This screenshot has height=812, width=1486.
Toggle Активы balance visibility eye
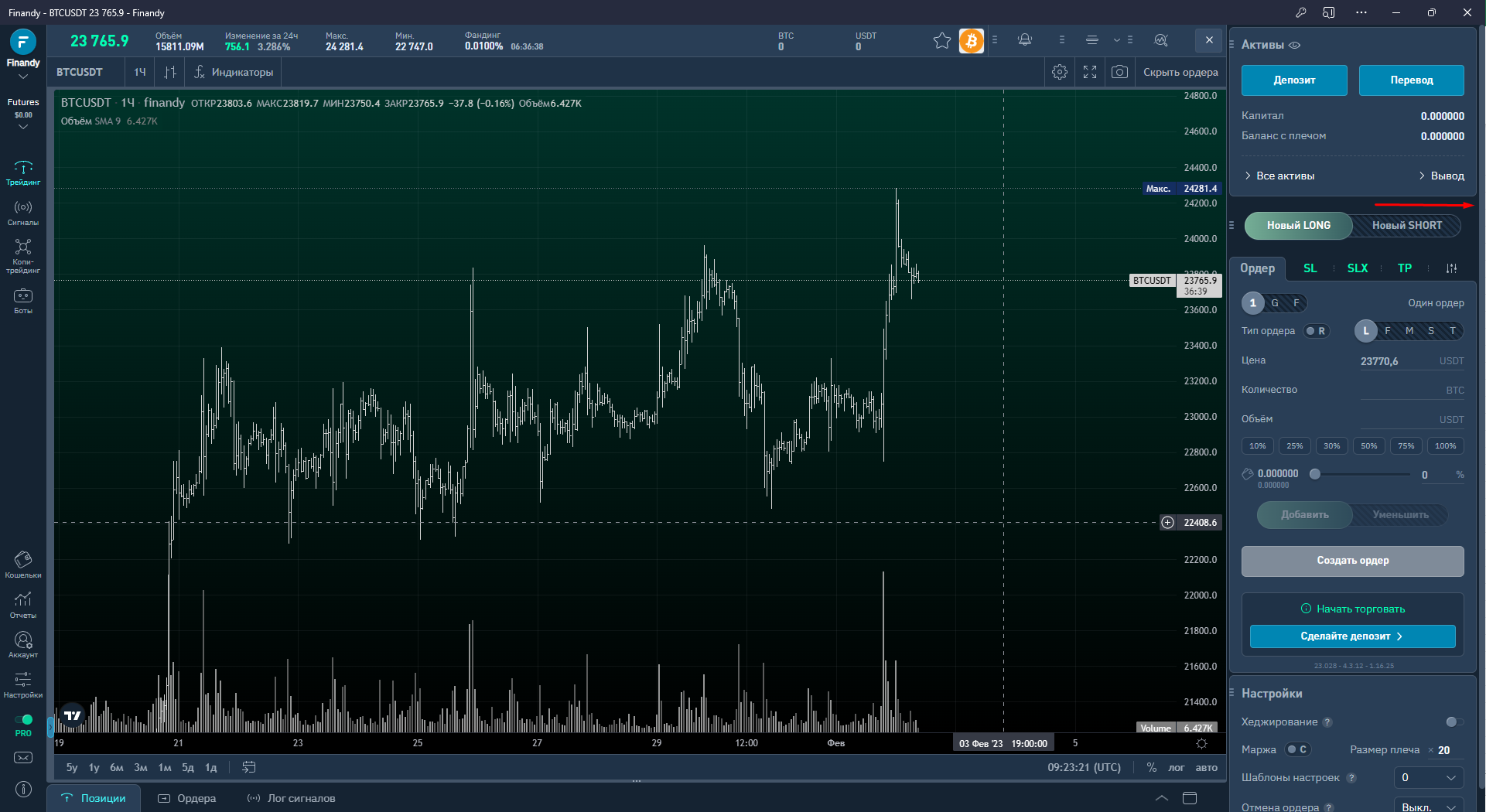[x=1294, y=45]
